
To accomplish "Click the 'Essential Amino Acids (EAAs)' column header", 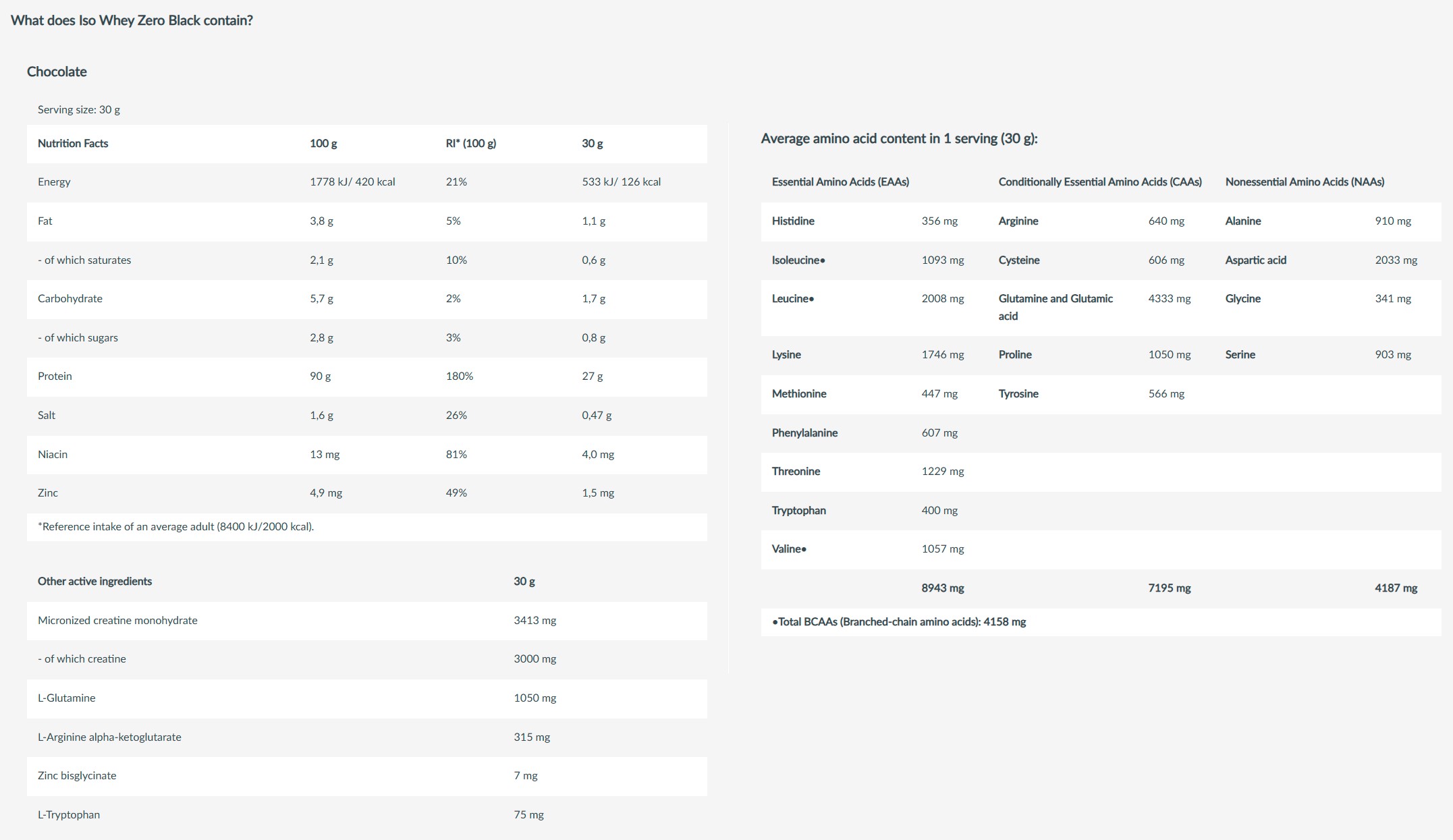I will (x=840, y=181).
